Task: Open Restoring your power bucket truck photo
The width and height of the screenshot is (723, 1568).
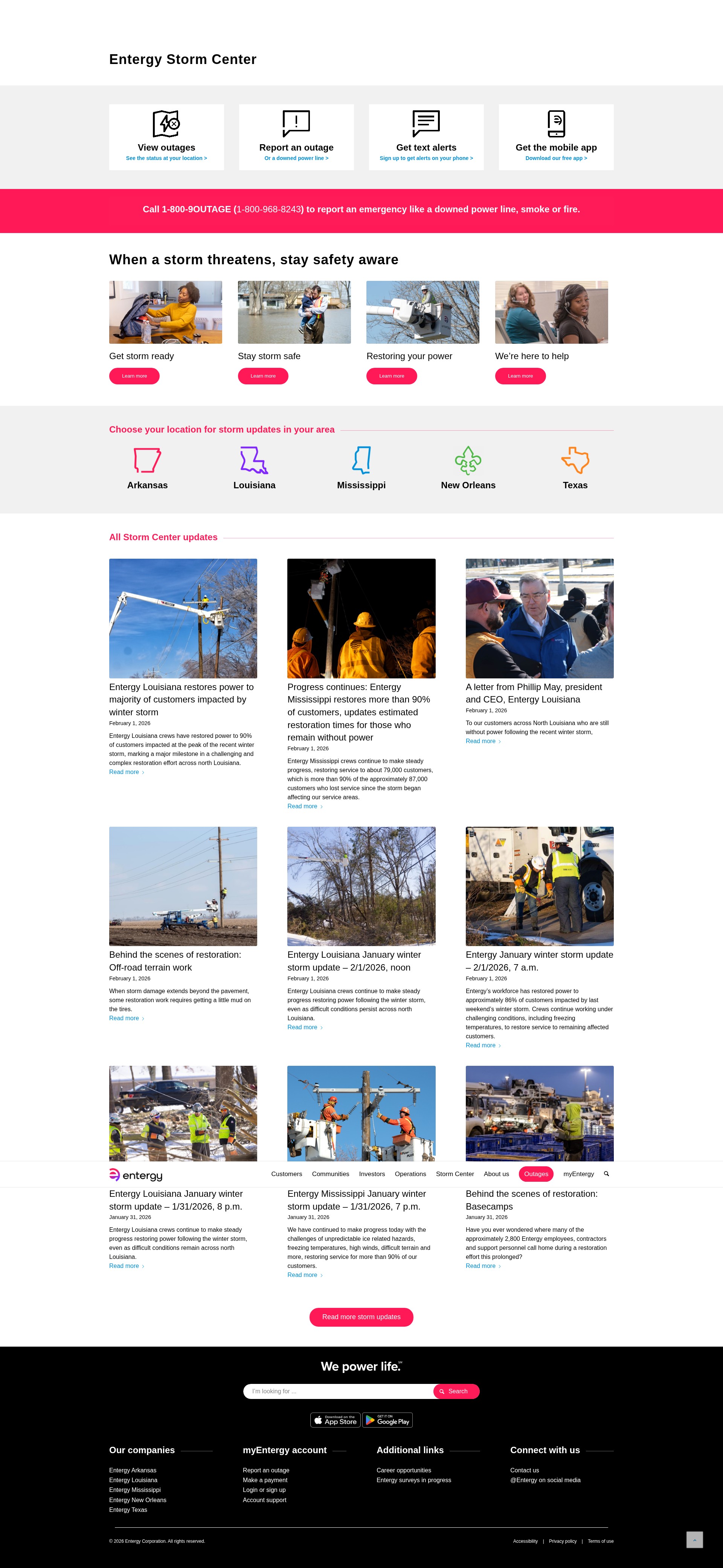Action: [423, 312]
